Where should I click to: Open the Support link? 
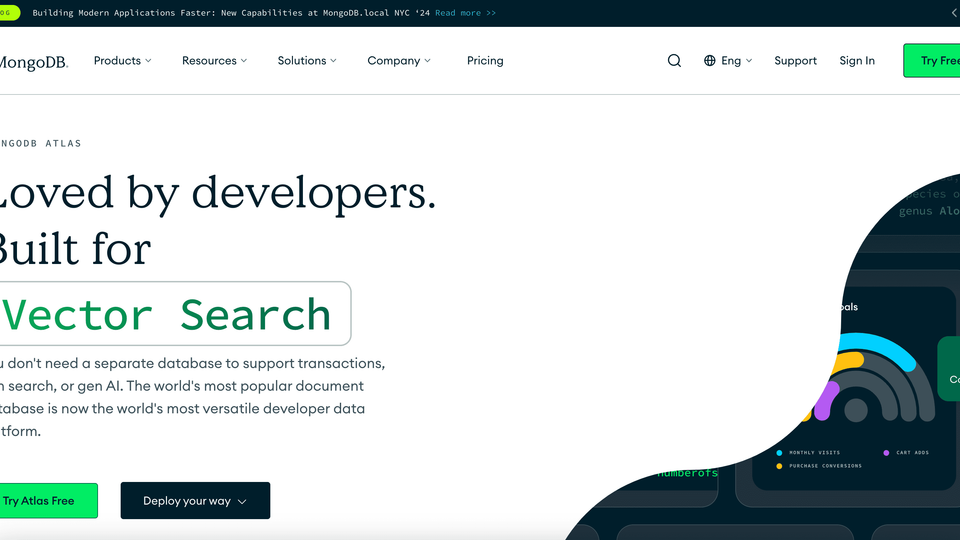coord(795,61)
